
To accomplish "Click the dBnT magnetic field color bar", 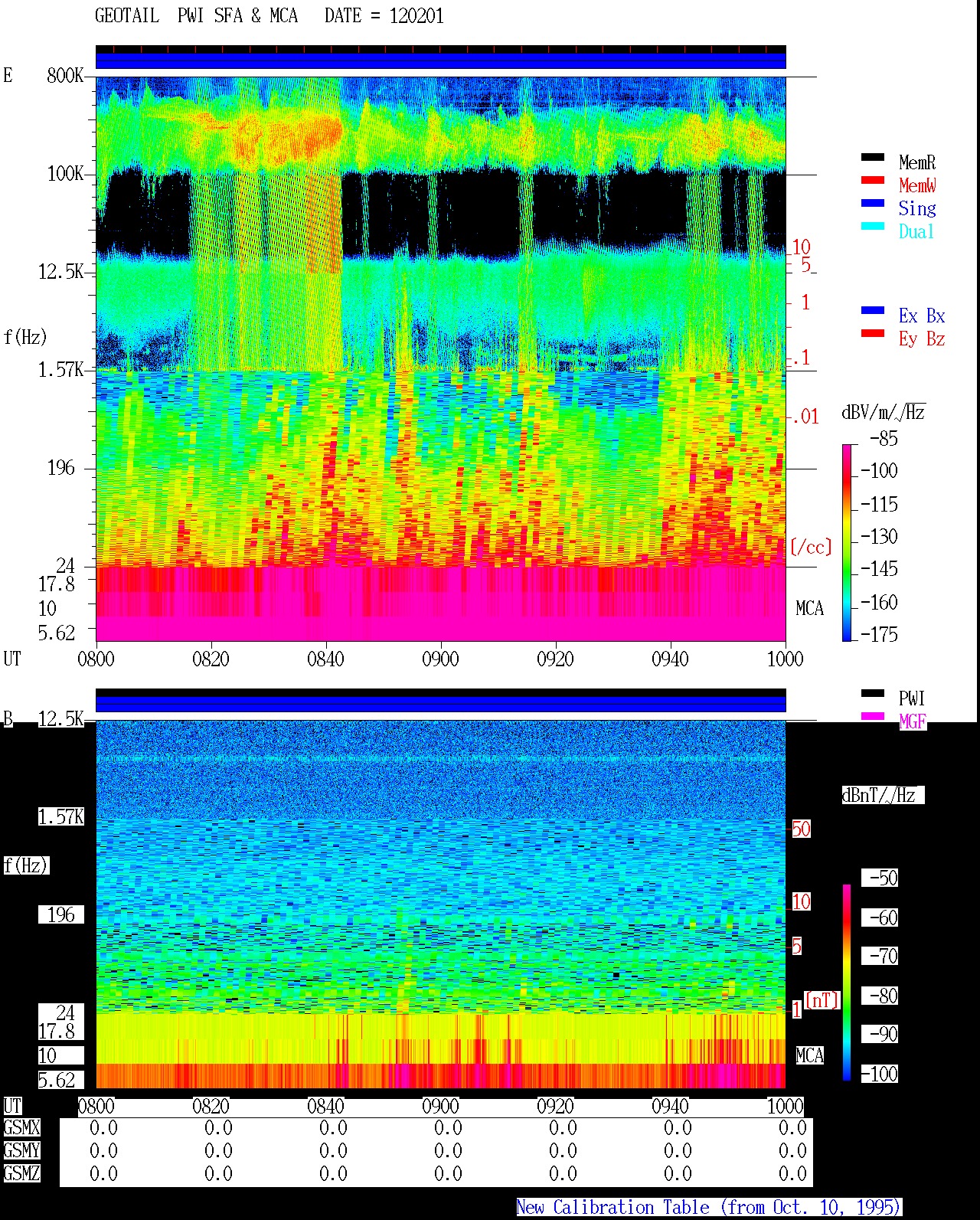I will (847, 983).
